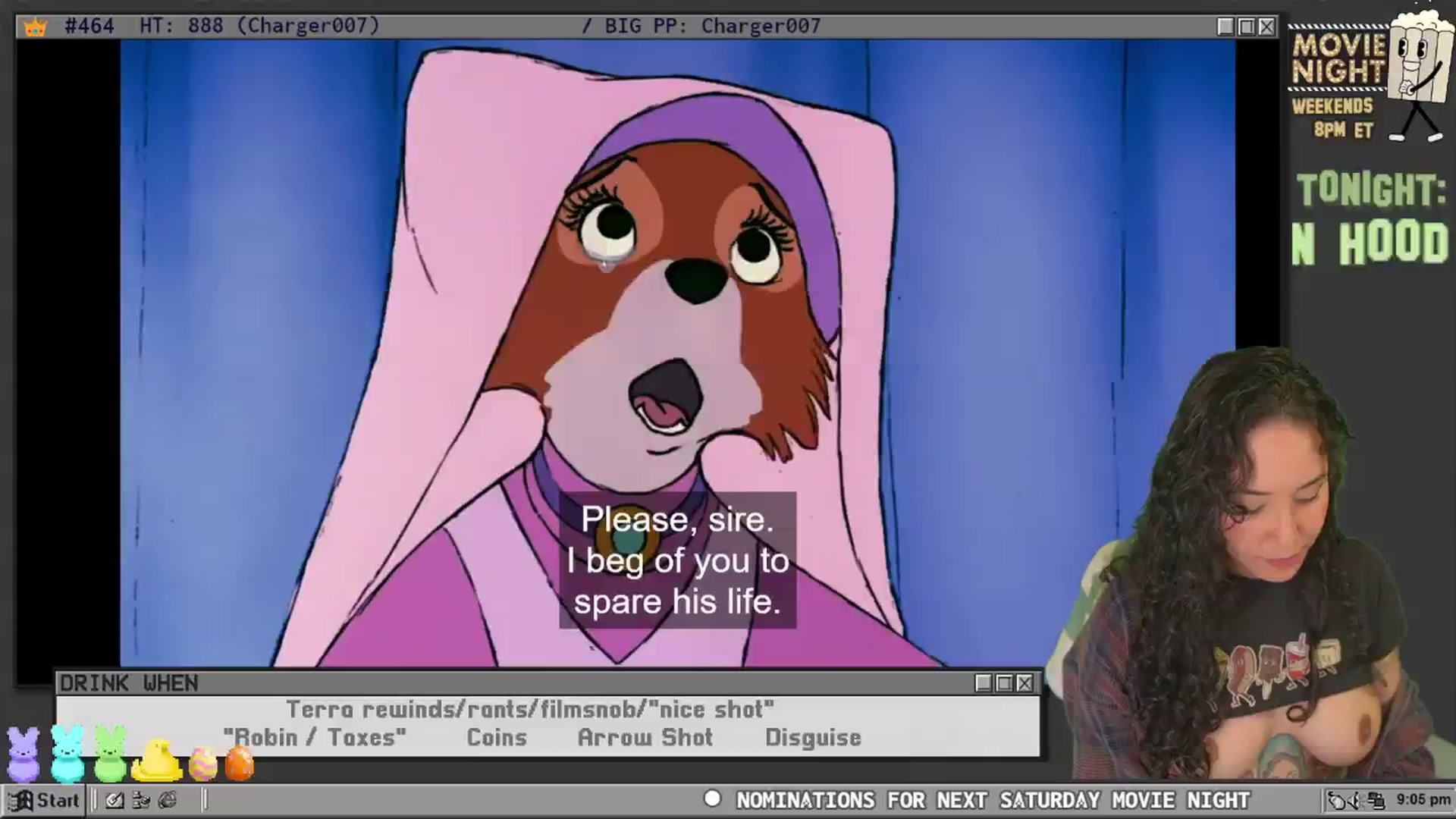Screen dimensions: 1456x819
Task: Minimize the movie player window
Action: tap(1225, 27)
